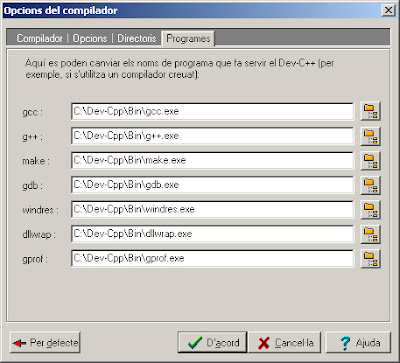Click the Per defecte button
This screenshot has height=363, width=400.
[45, 342]
